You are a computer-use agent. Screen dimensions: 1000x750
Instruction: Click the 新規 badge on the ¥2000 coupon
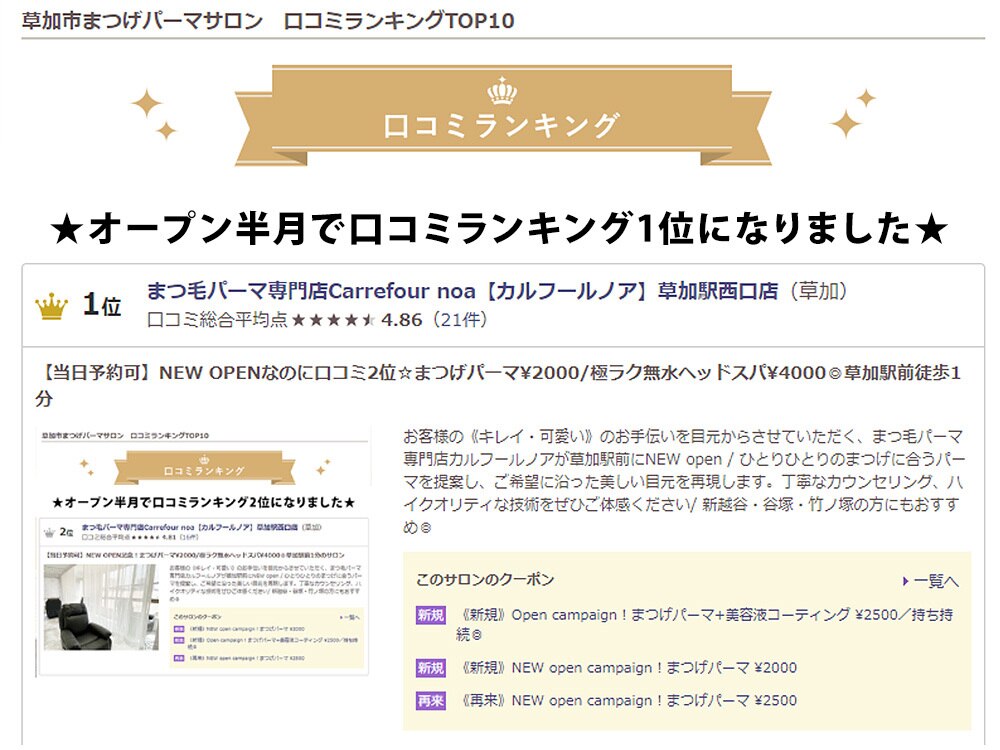pos(430,668)
